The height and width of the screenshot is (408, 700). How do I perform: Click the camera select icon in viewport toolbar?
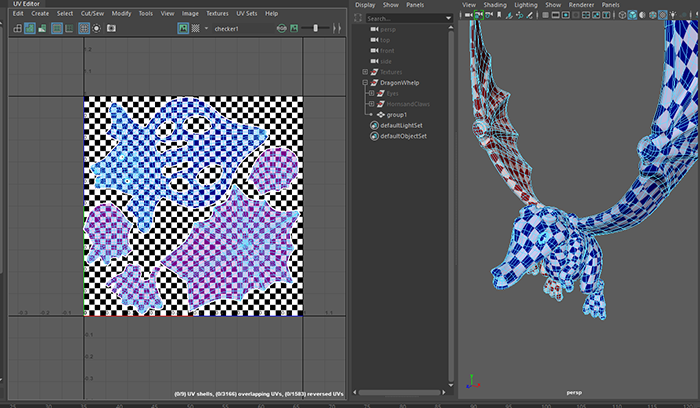tap(469, 14)
